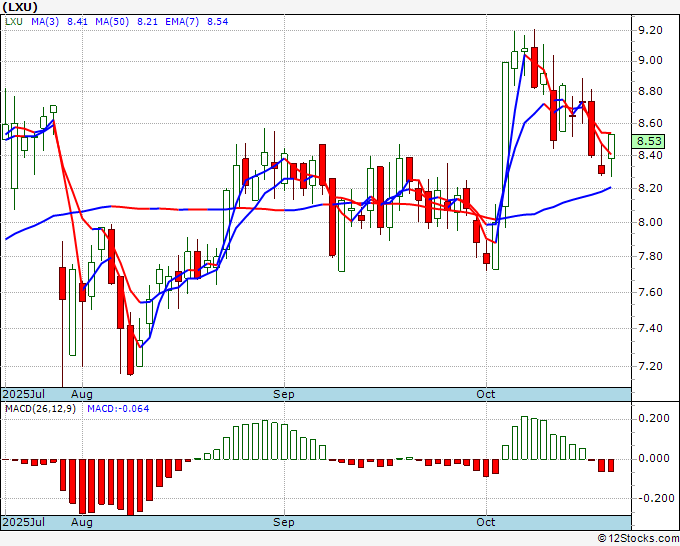Click the (LXU) chart title
The image size is (680, 546).
20,7
